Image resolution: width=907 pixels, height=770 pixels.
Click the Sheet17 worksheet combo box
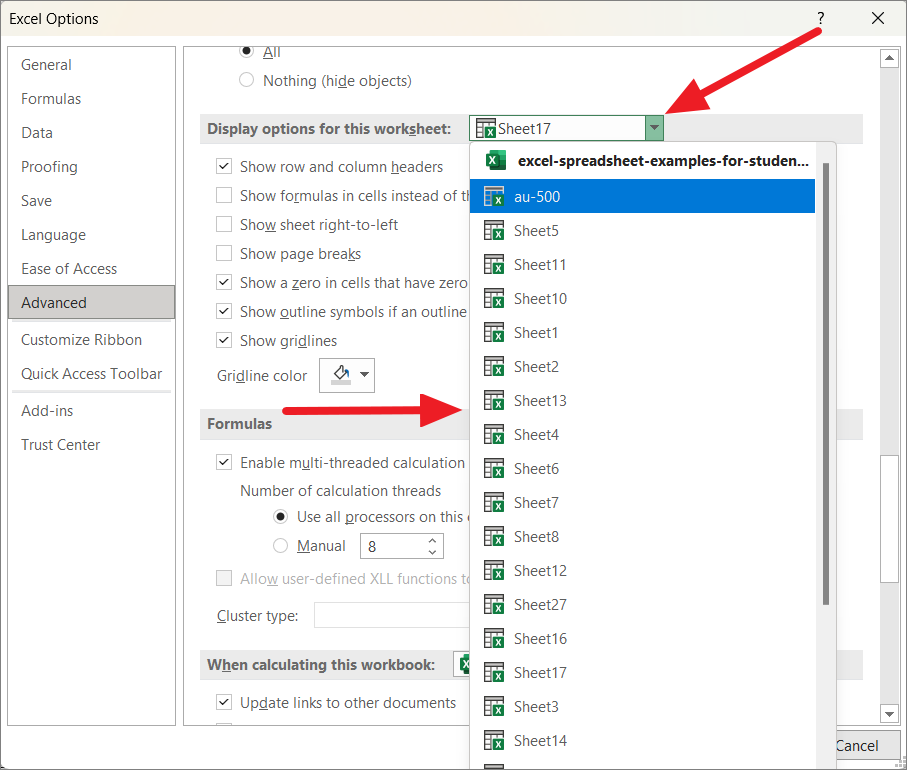point(566,128)
